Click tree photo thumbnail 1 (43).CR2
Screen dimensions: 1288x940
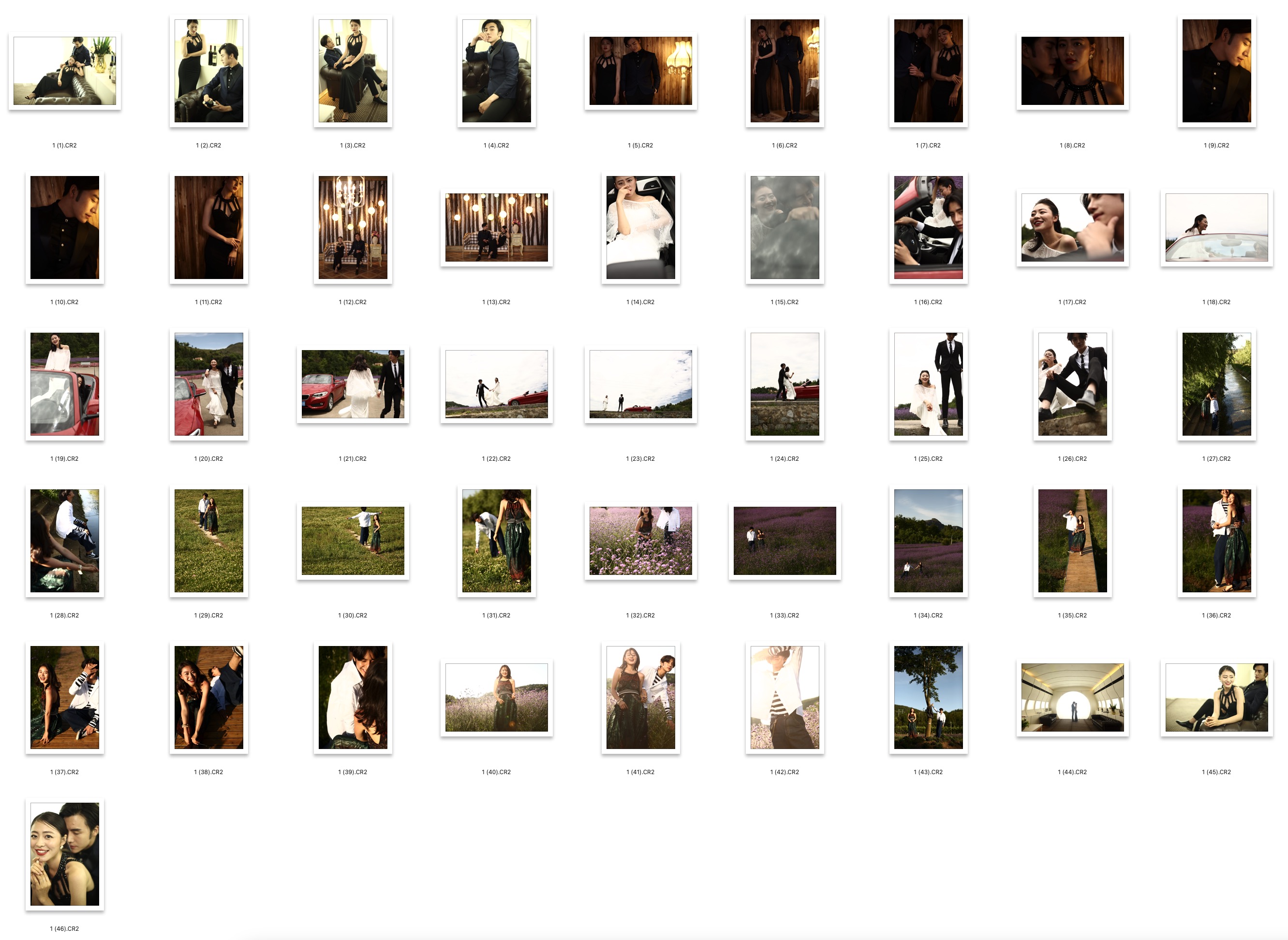tap(928, 697)
